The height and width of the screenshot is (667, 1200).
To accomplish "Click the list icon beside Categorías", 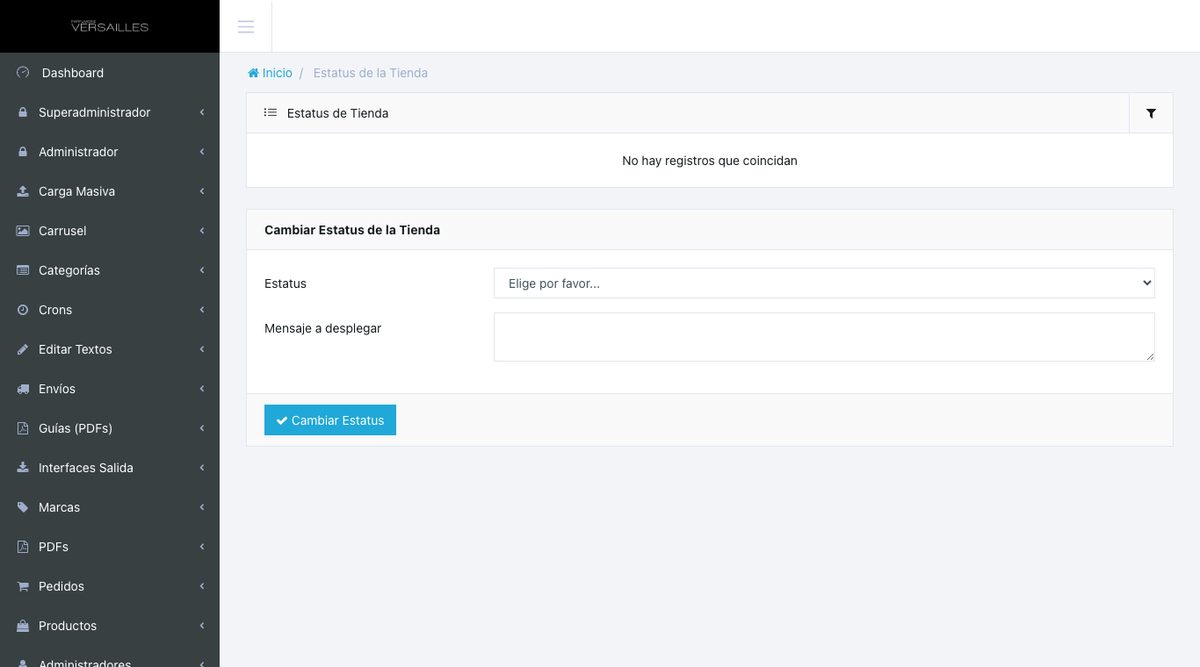I will 23,270.
